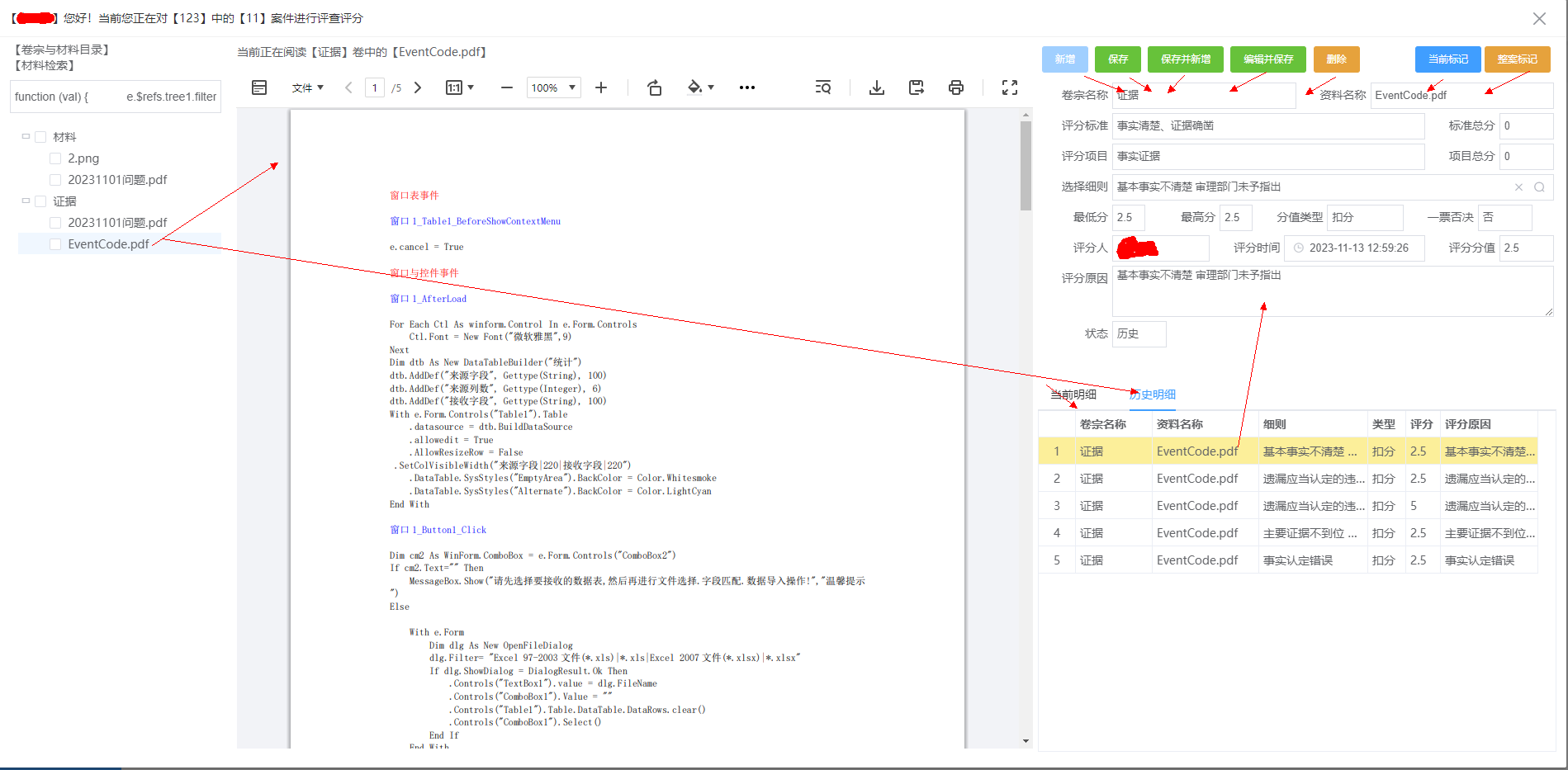Image resolution: width=1568 pixels, height=770 pixels.
Task: Switch to the 当前明细 tab
Action: coord(1073,394)
